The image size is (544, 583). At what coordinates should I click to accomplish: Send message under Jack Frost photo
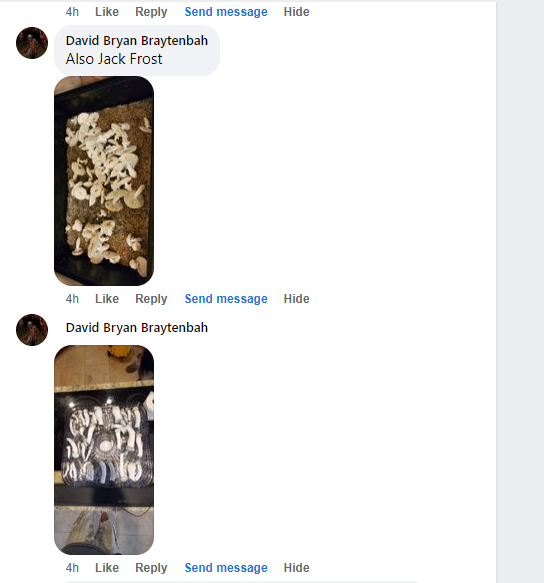pos(226,299)
